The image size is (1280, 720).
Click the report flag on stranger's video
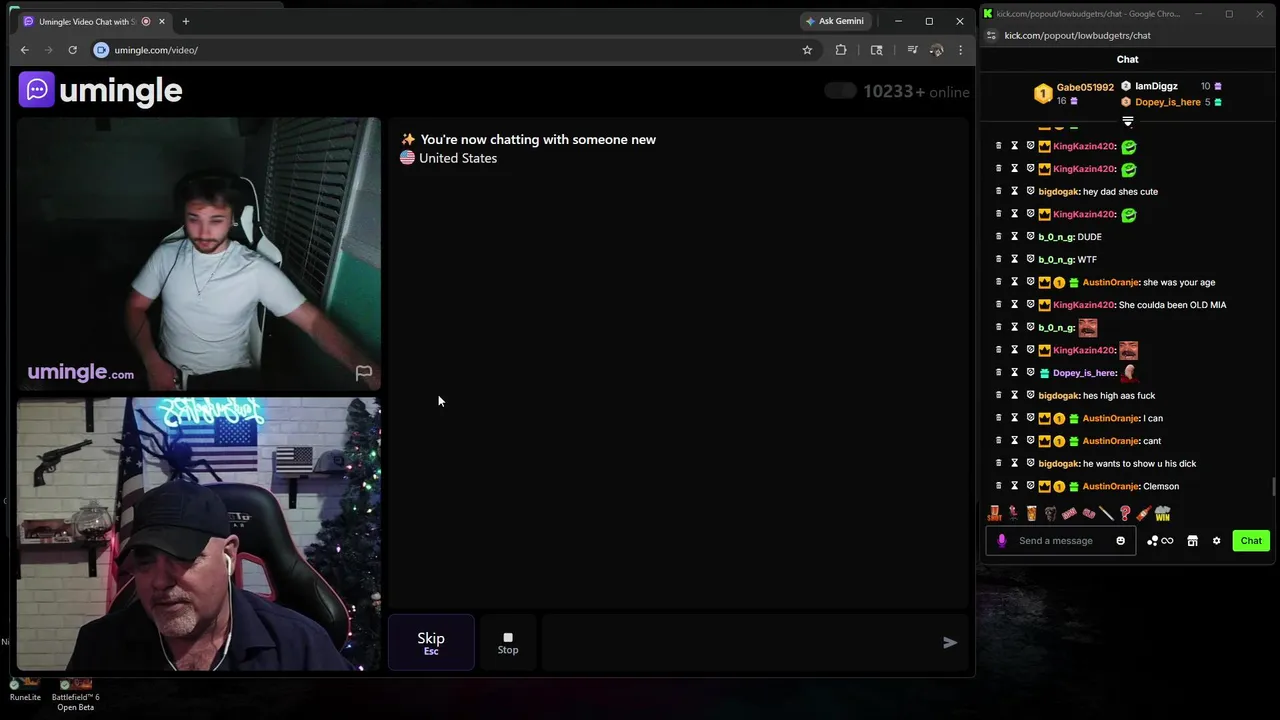tap(364, 373)
